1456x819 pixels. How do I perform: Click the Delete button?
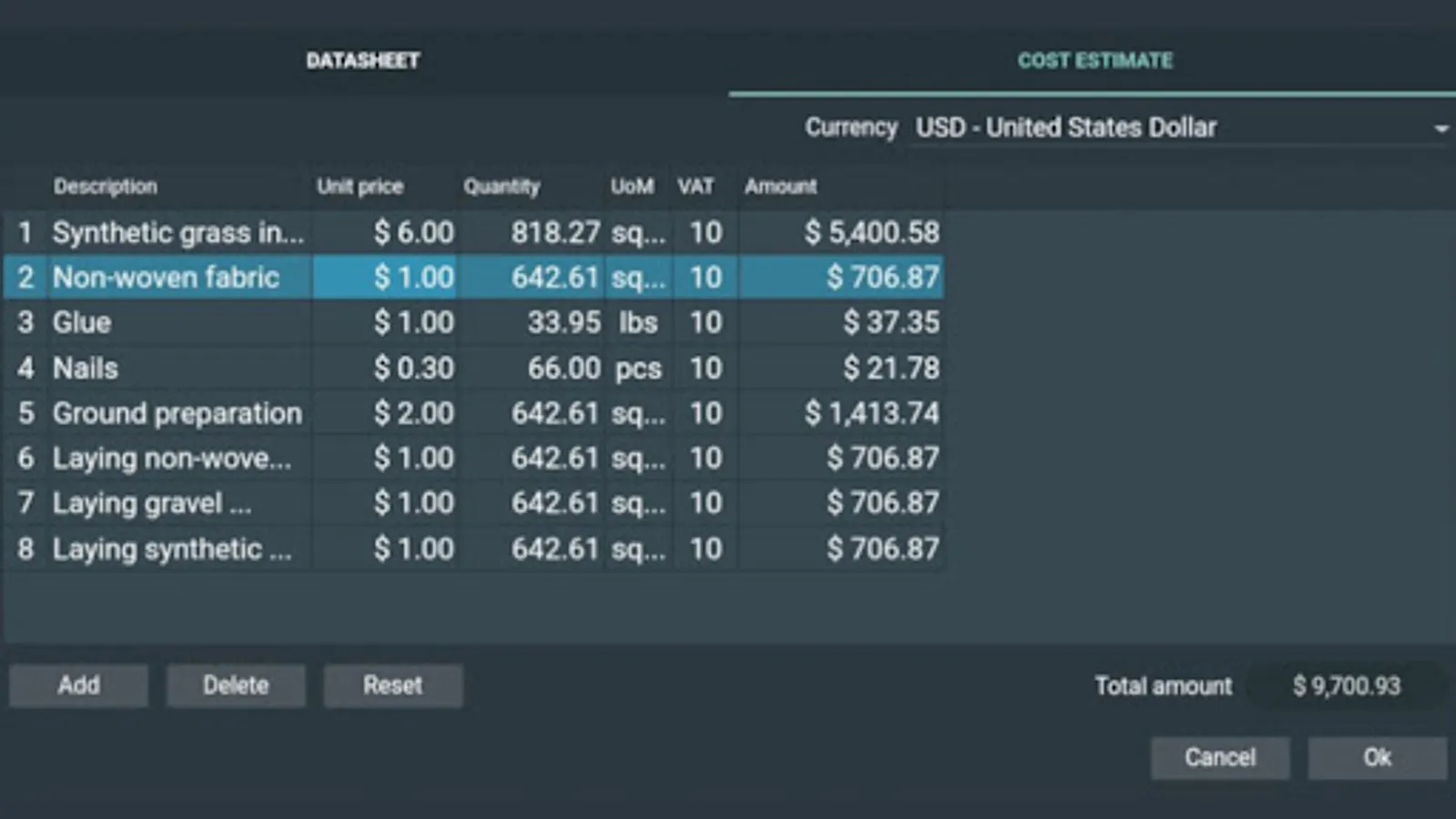(x=236, y=685)
